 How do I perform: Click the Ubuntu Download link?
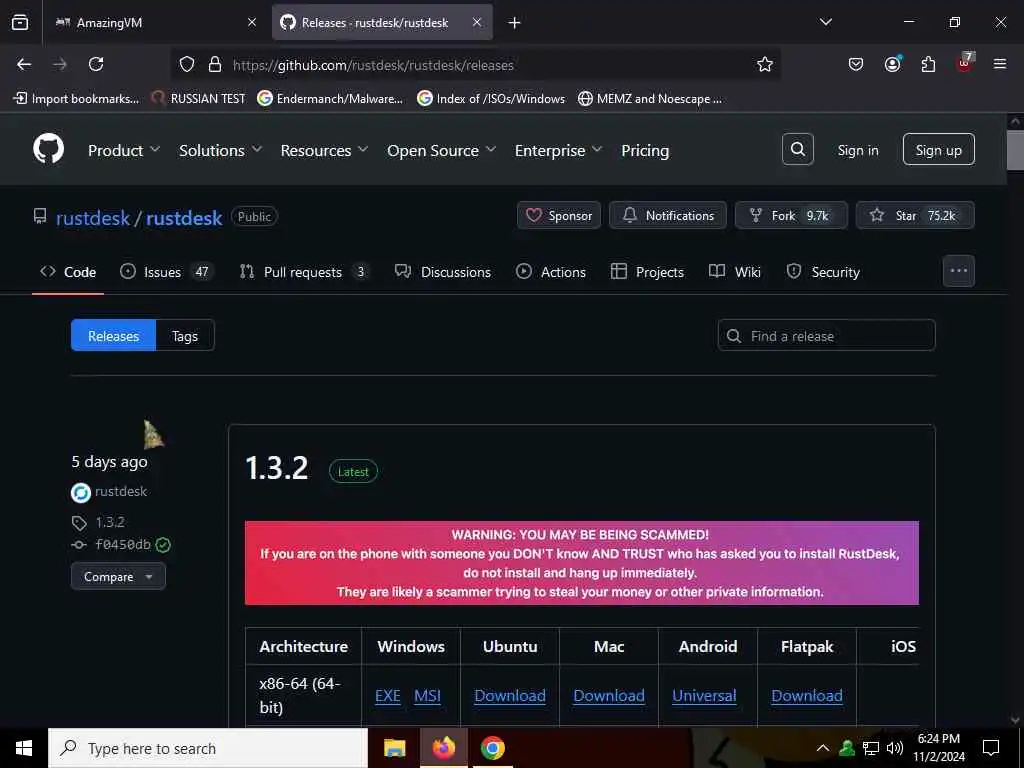[x=510, y=696]
